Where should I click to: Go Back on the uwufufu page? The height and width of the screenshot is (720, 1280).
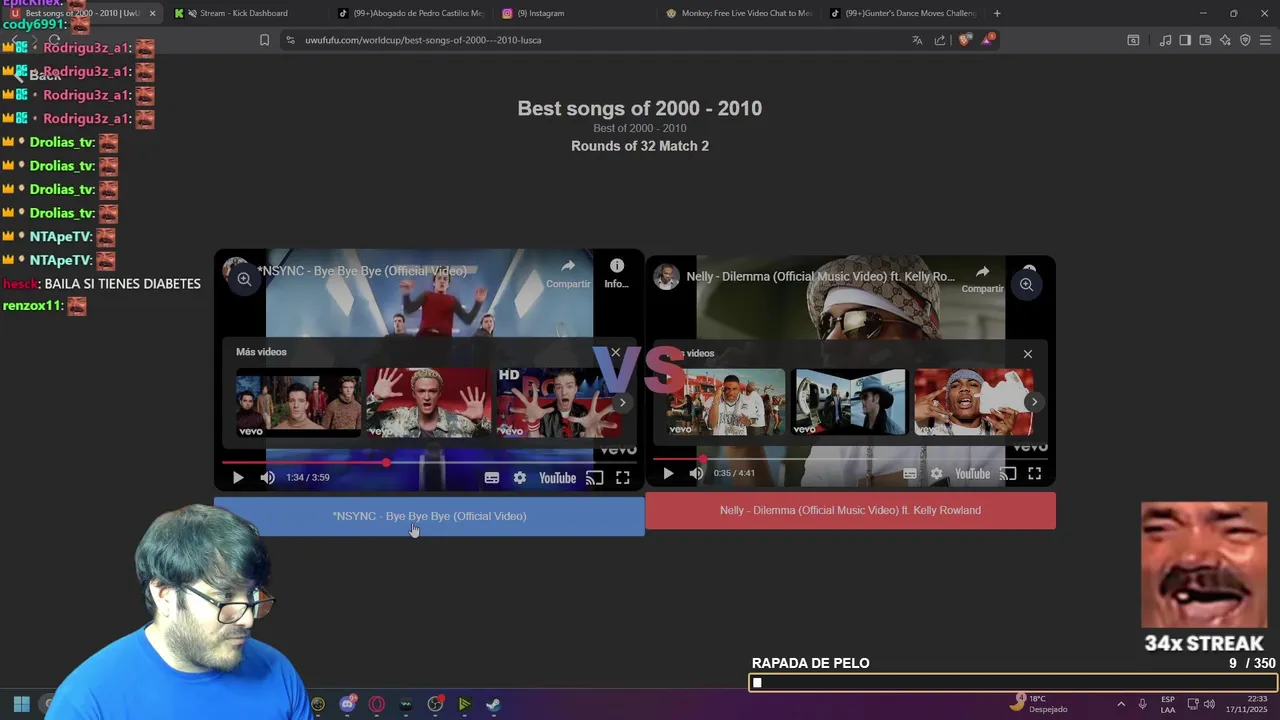click(37, 75)
